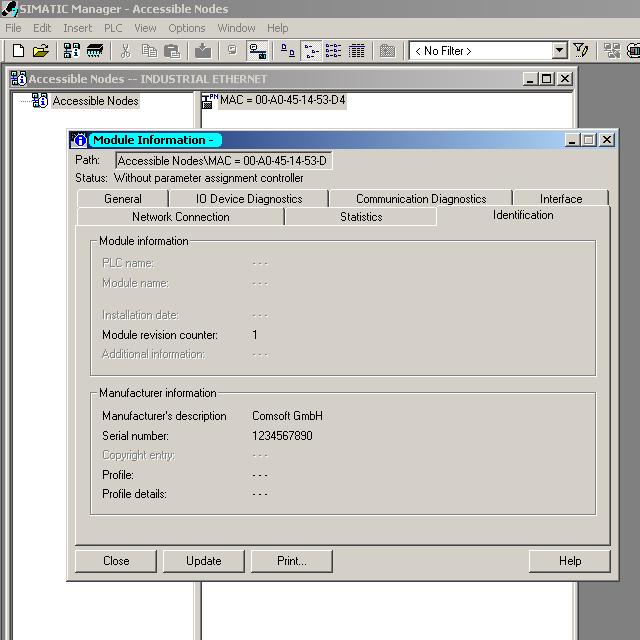Switch view with the Details icon
The width and height of the screenshot is (640, 640).
(356, 51)
